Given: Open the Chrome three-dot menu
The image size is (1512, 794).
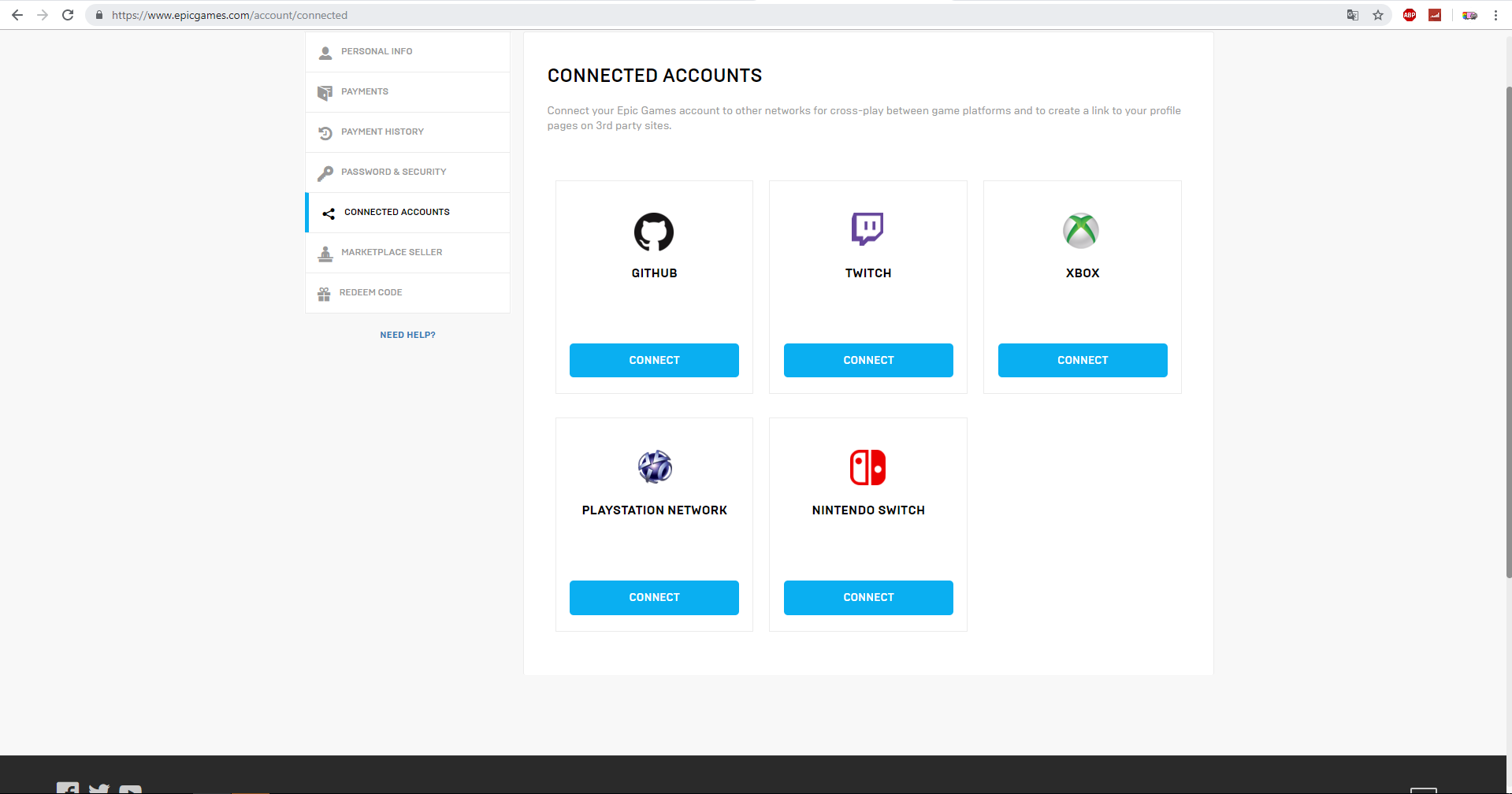Looking at the screenshot, I should 1495,15.
